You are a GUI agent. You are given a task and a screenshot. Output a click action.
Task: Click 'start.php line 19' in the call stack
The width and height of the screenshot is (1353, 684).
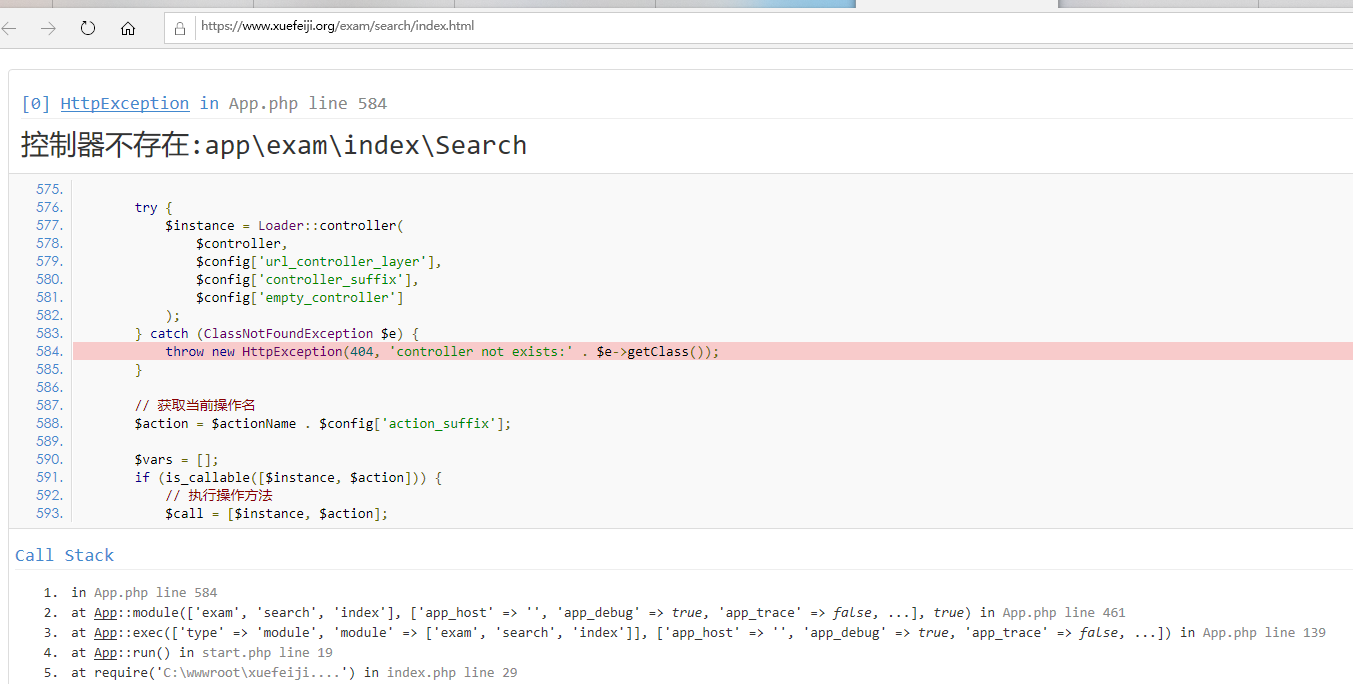click(x=267, y=652)
